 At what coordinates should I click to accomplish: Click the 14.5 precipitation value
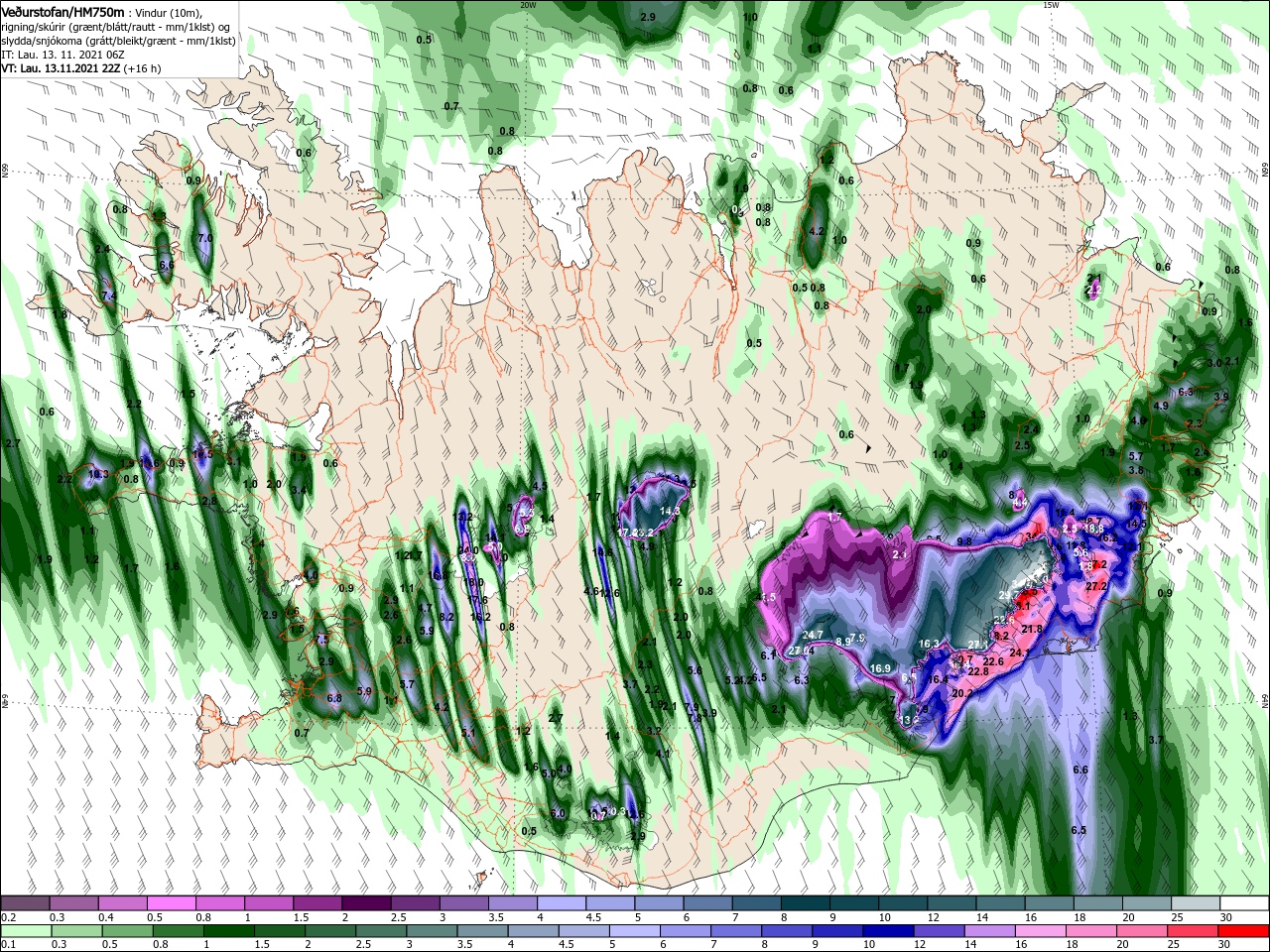click(x=1137, y=524)
